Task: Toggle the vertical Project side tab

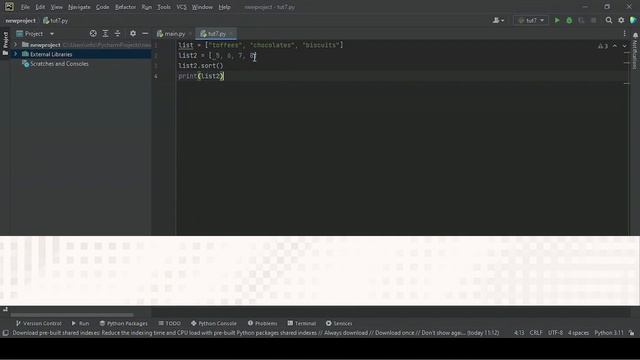Action: [5, 43]
